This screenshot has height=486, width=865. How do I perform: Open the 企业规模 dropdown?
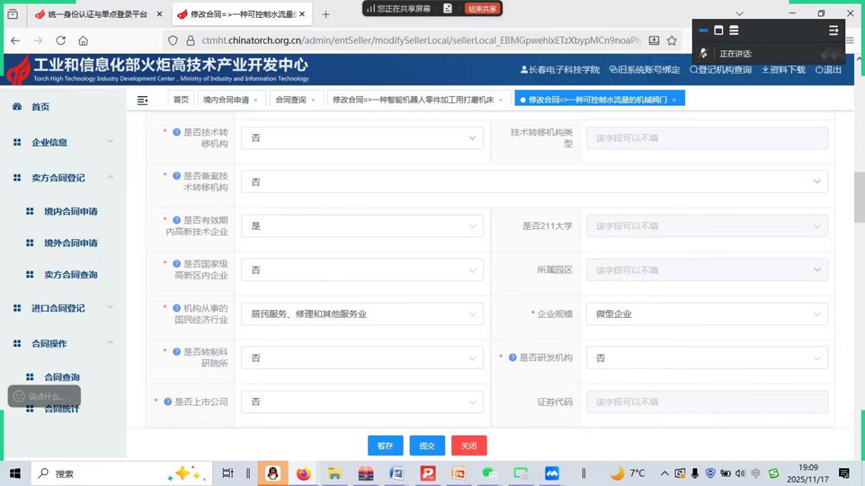point(706,314)
